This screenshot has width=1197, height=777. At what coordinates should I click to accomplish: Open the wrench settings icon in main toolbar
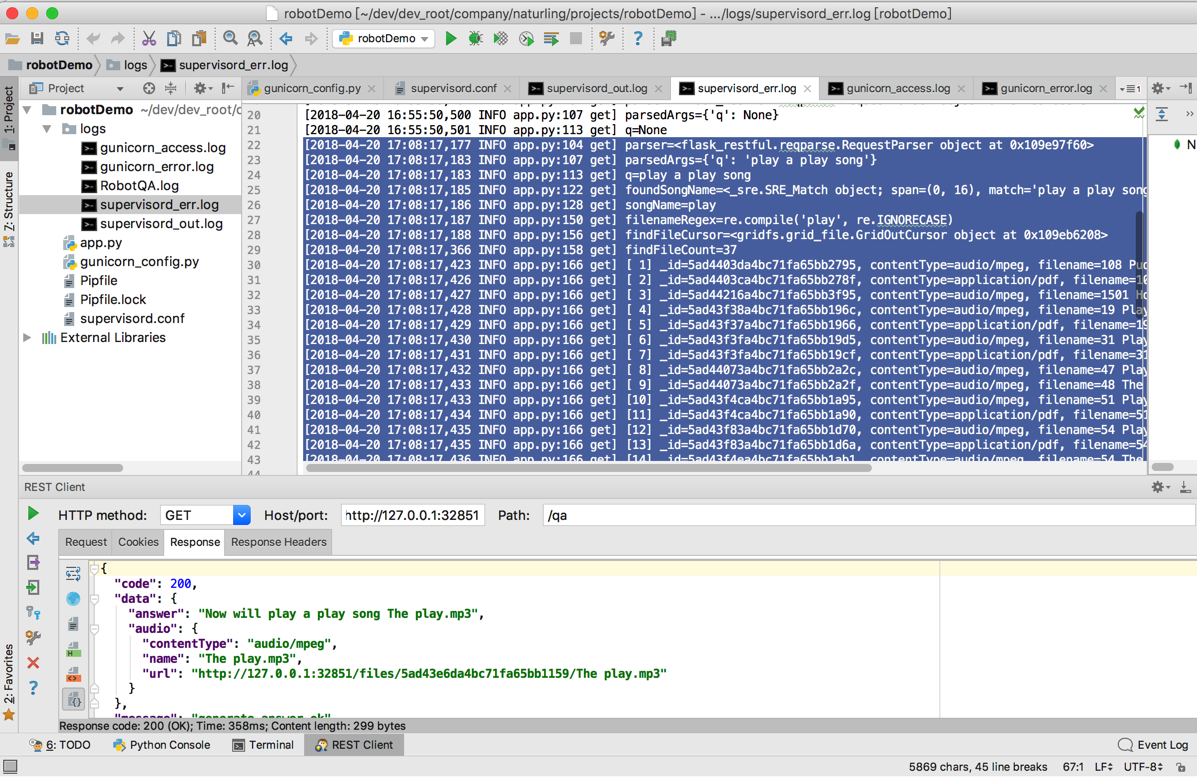tap(606, 39)
